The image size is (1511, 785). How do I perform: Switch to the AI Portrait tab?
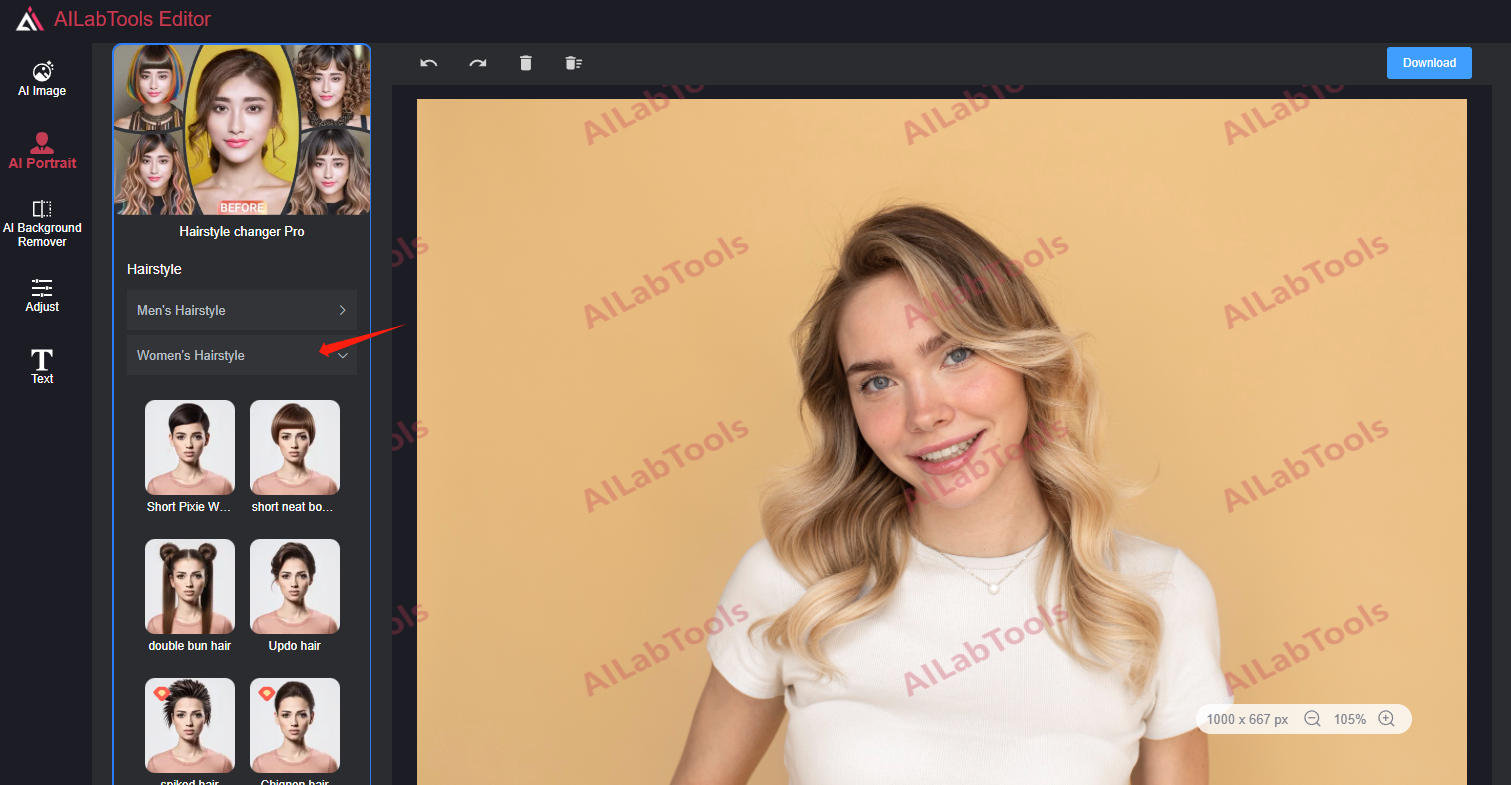tap(42, 151)
